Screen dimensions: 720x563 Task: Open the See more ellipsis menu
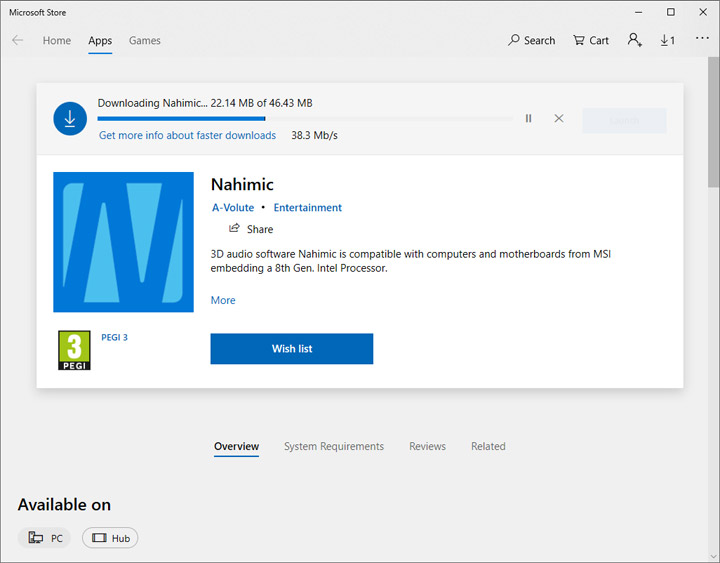pos(701,39)
